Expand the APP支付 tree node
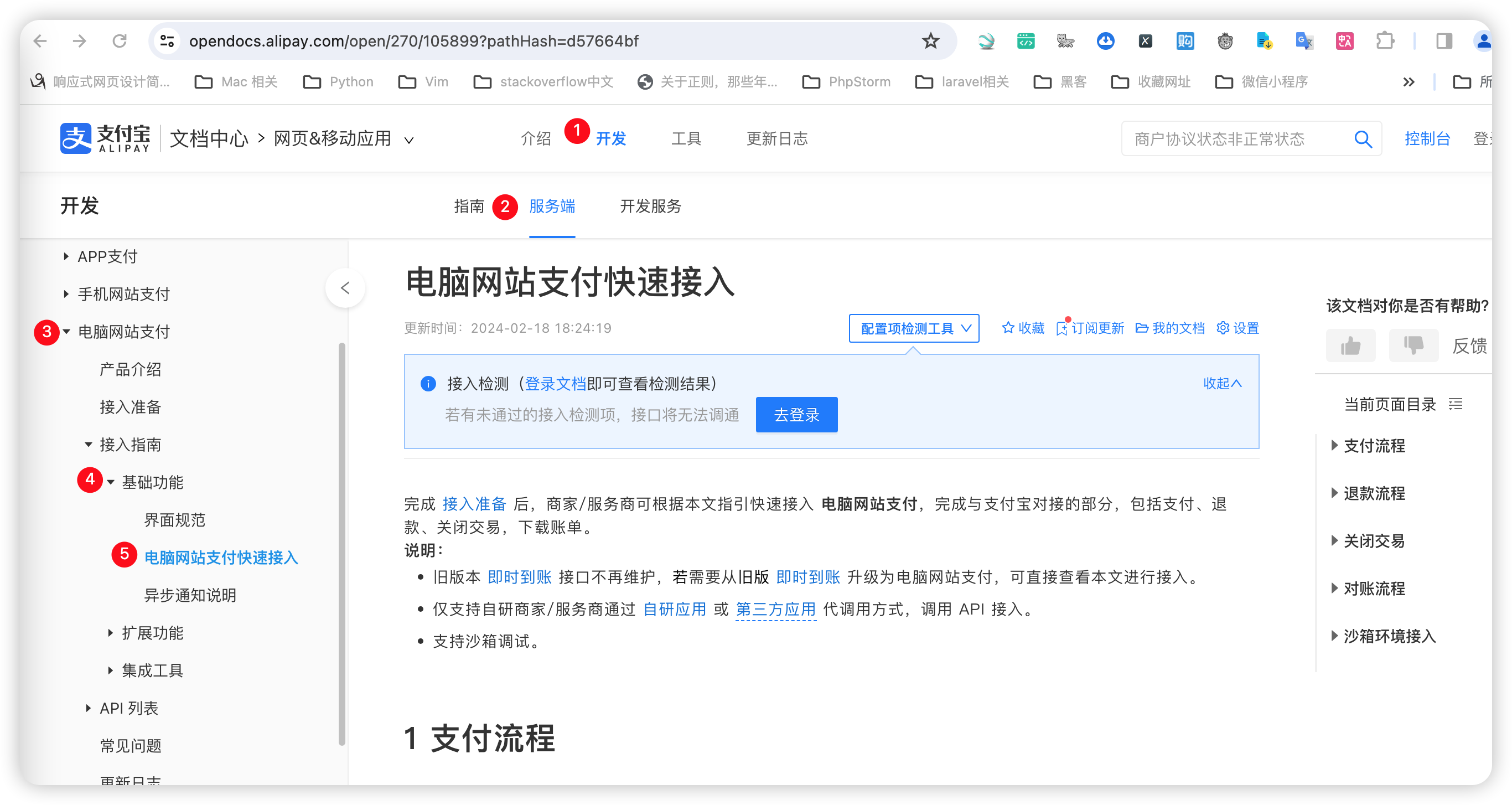Viewport: 1512px width, 805px height. 66,256
